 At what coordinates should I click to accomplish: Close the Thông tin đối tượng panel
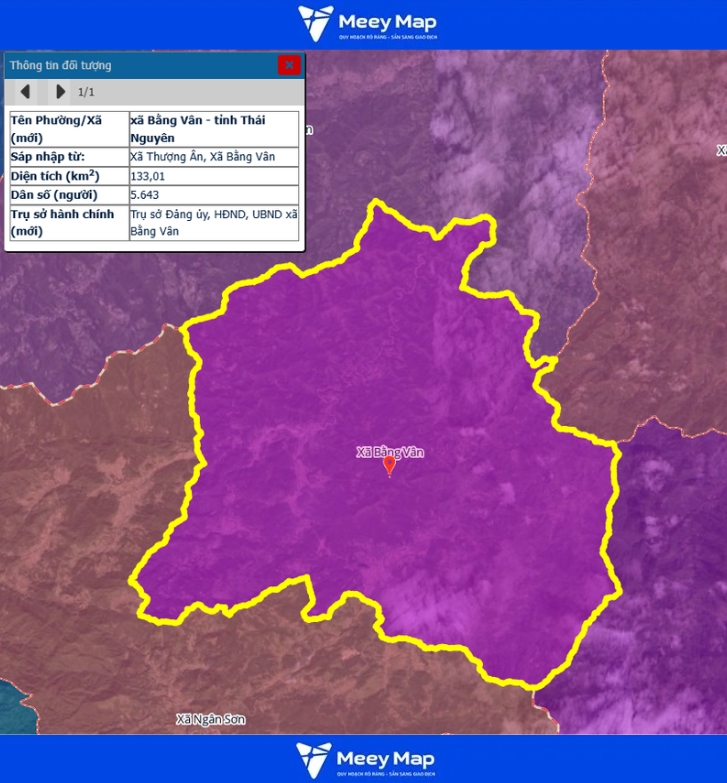[x=289, y=65]
